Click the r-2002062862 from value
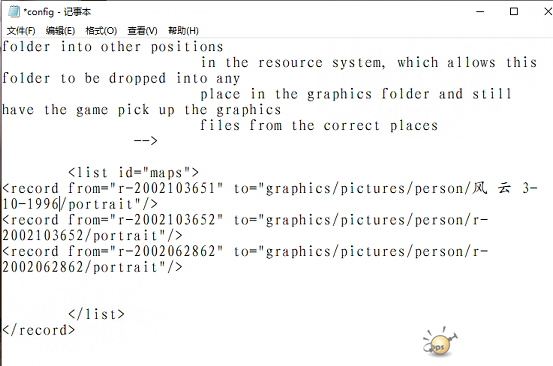 [166, 252]
